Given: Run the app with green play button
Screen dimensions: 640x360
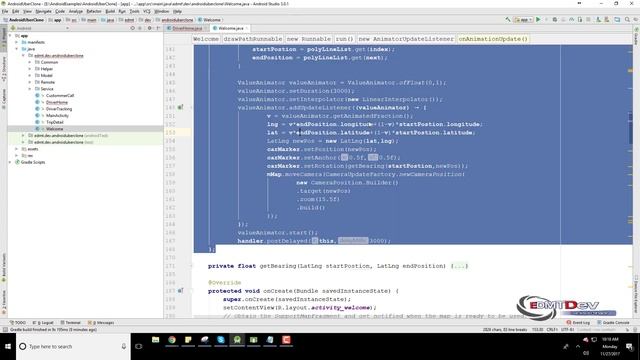Looking at the screenshot, I should (x=538, y=20).
